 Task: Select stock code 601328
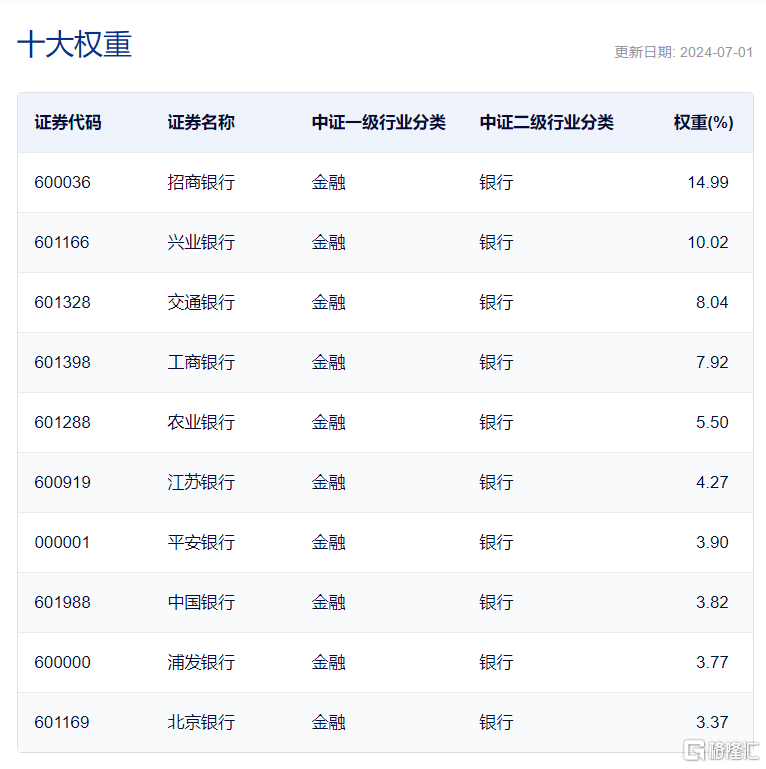click(x=63, y=303)
